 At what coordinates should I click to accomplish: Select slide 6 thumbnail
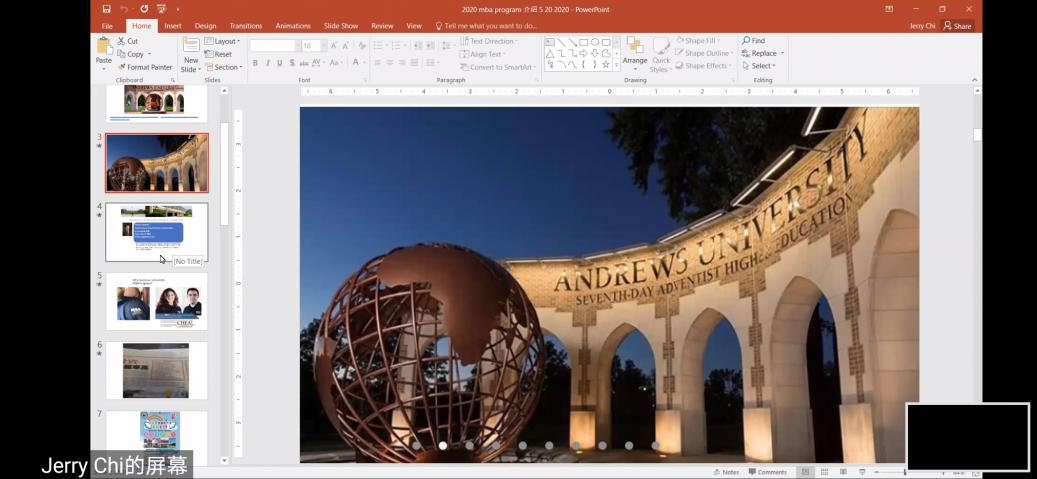tap(157, 370)
